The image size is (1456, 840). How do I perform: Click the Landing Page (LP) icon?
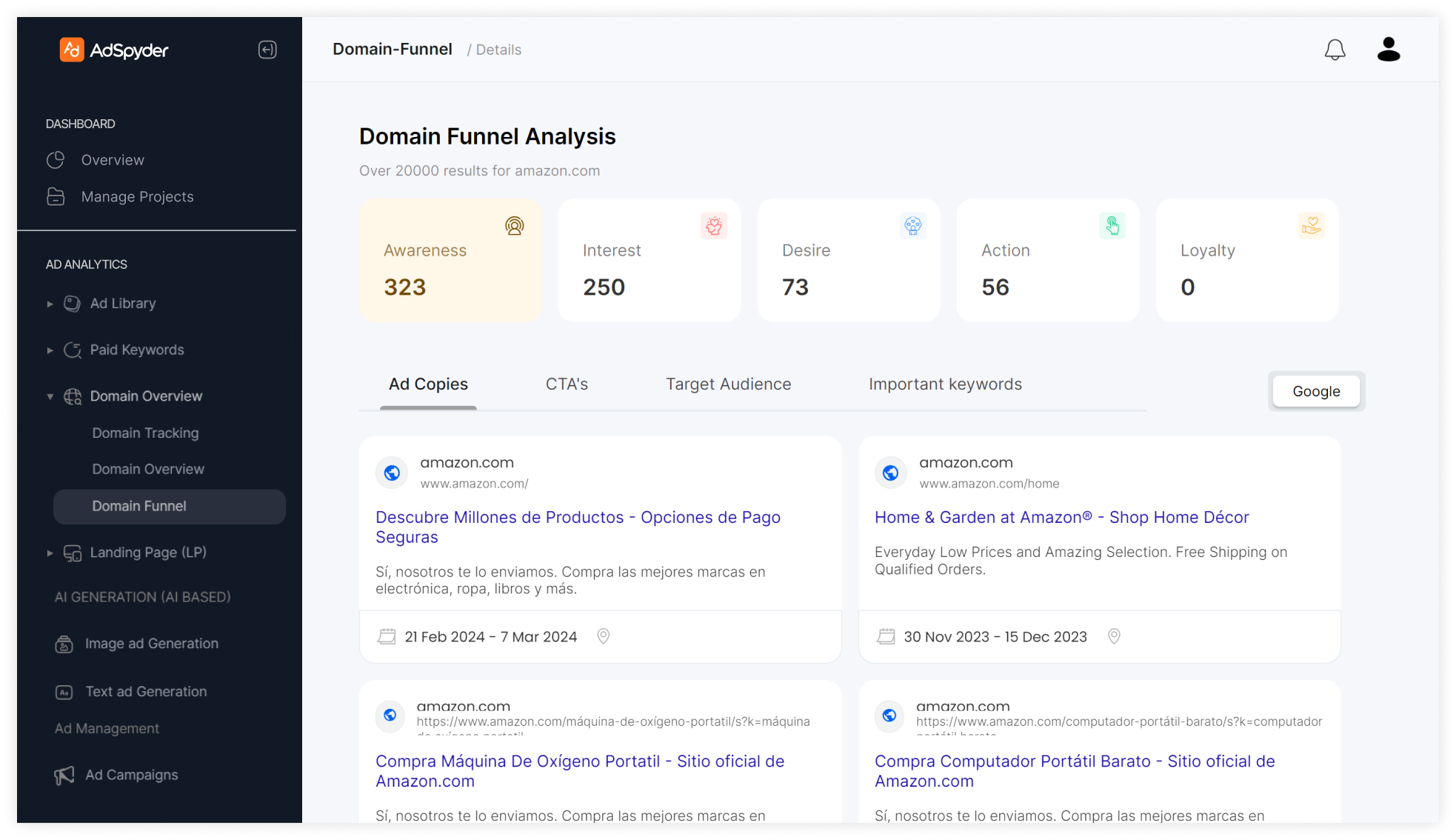coord(72,553)
